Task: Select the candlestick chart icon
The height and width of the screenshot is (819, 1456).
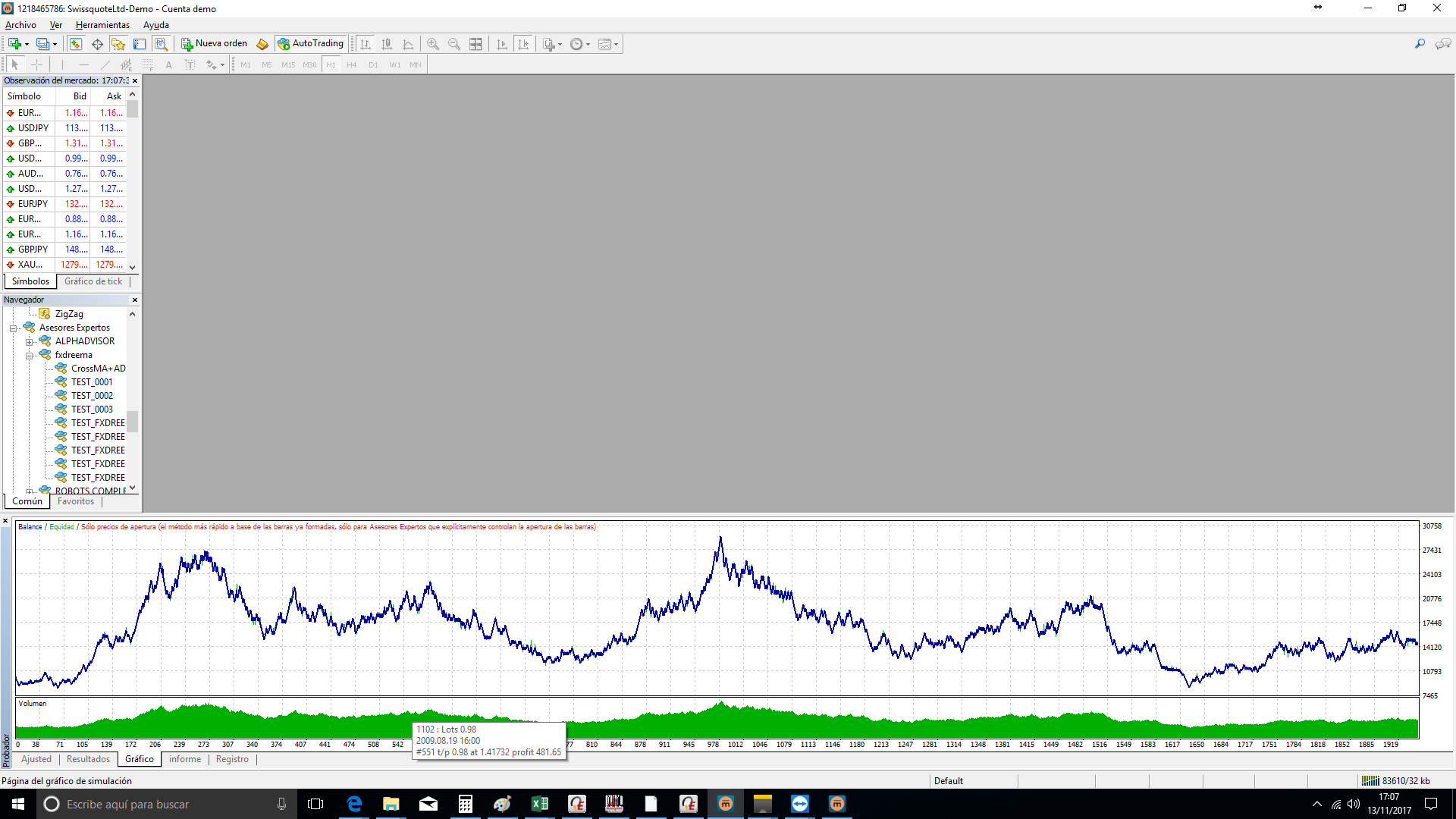Action: (x=387, y=44)
